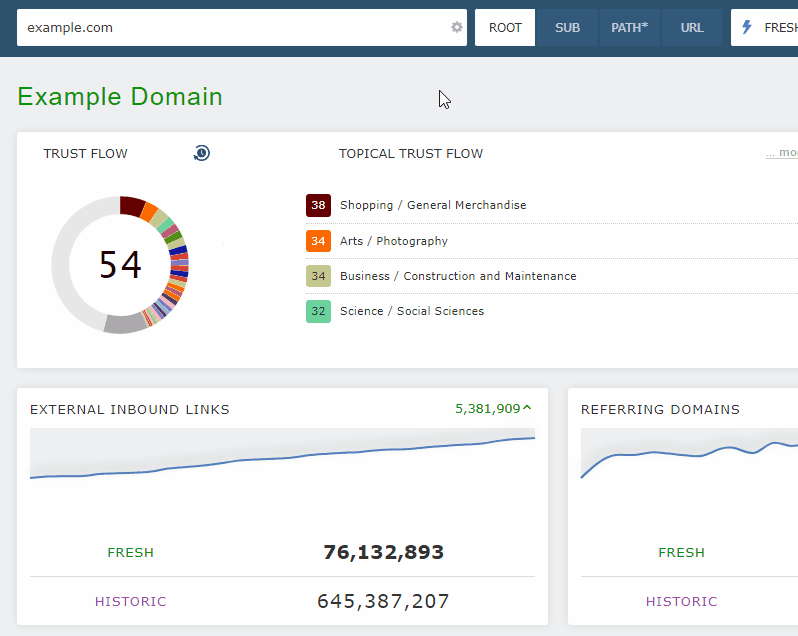Click the khaki 34 Business badge

[x=318, y=276]
